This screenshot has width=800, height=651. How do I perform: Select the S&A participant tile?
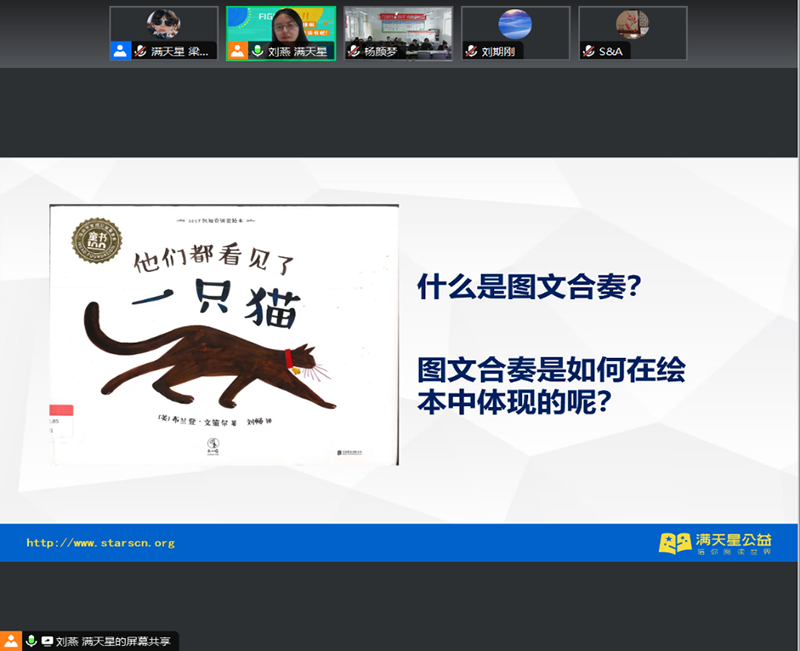pos(633,33)
